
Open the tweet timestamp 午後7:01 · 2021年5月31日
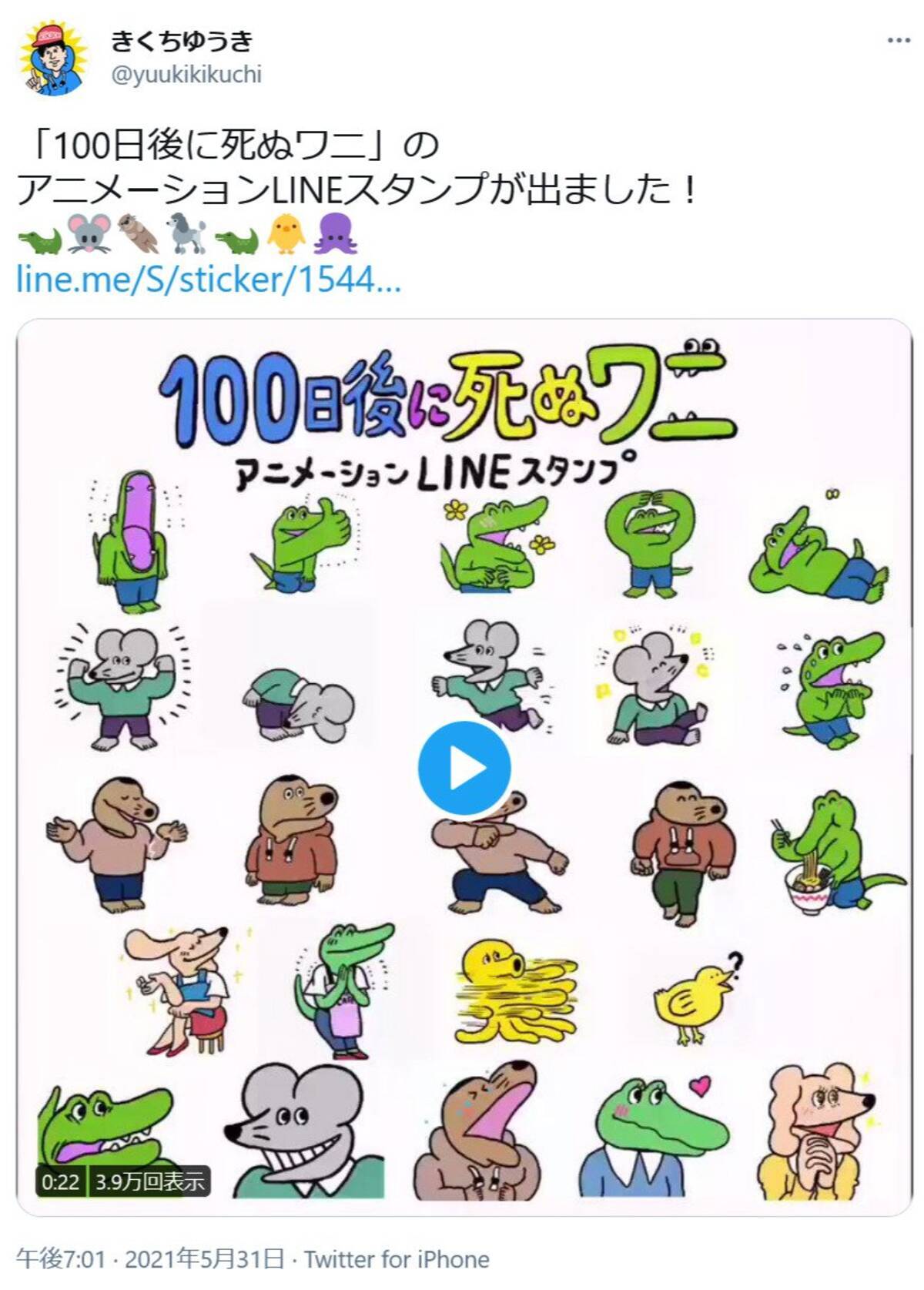tap(150, 1259)
